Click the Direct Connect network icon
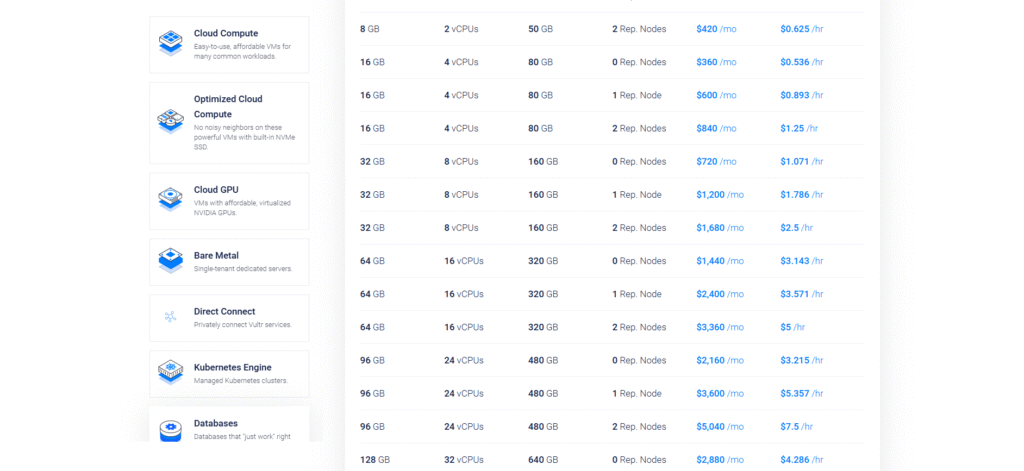The height and width of the screenshot is (471, 1024). [170, 317]
